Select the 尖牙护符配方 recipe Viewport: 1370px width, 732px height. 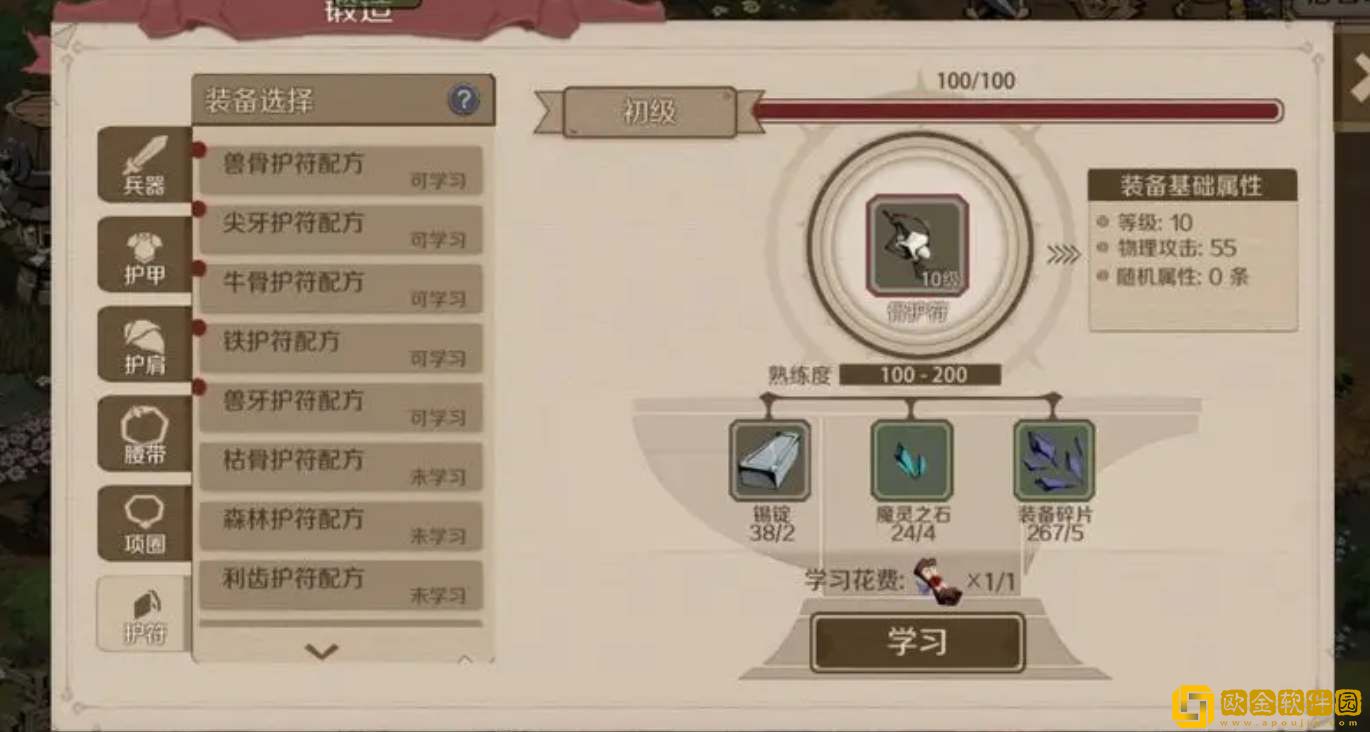tap(341, 229)
